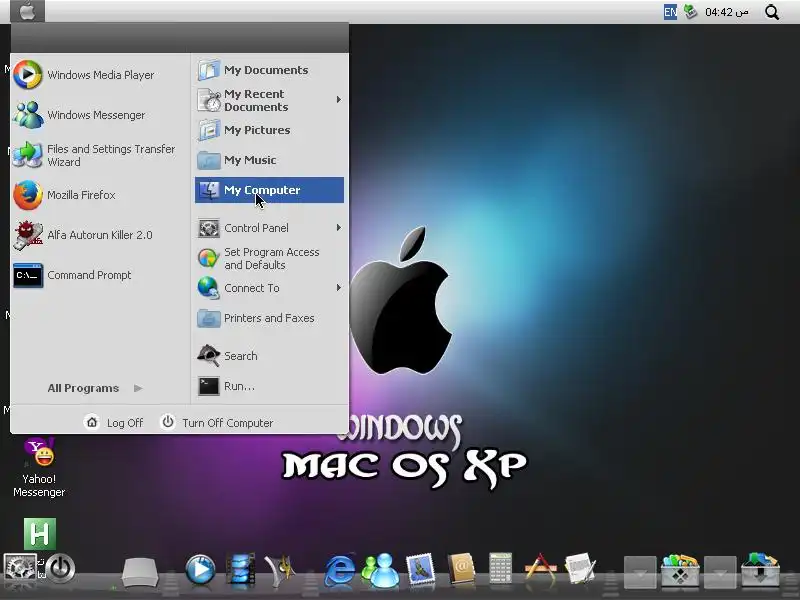Click the Connect To globe icon
This screenshot has height=600, width=800.
click(208, 288)
